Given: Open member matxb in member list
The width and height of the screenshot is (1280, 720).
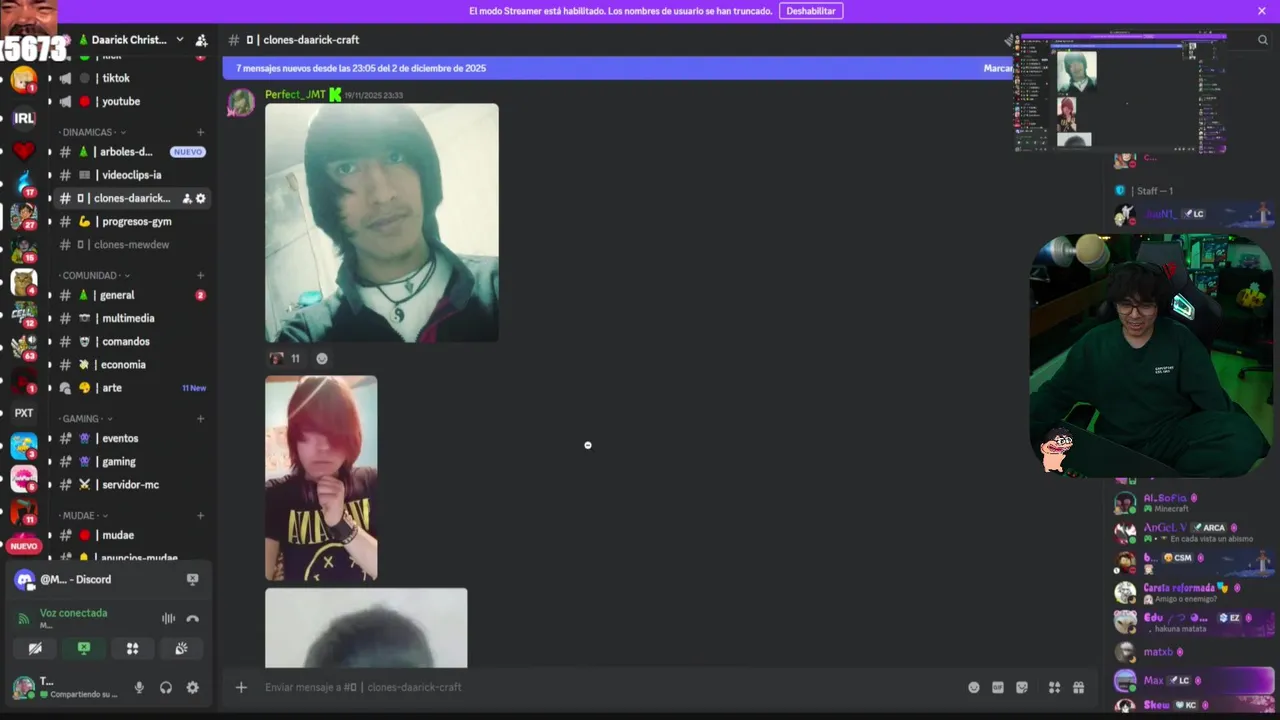Looking at the screenshot, I should [1192, 652].
